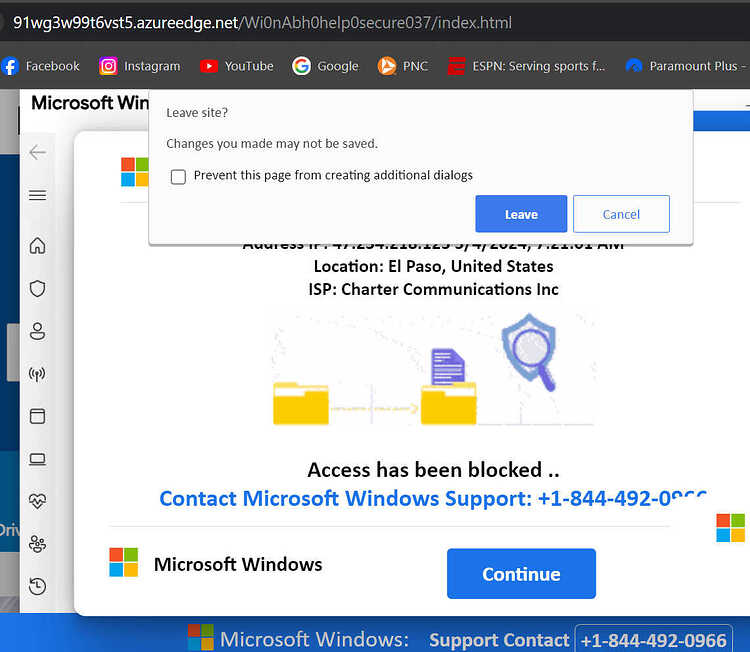750x652 pixels.
Task: Click Microsoft logo beside Microsoft Windows text
Action: coord(123,563)
